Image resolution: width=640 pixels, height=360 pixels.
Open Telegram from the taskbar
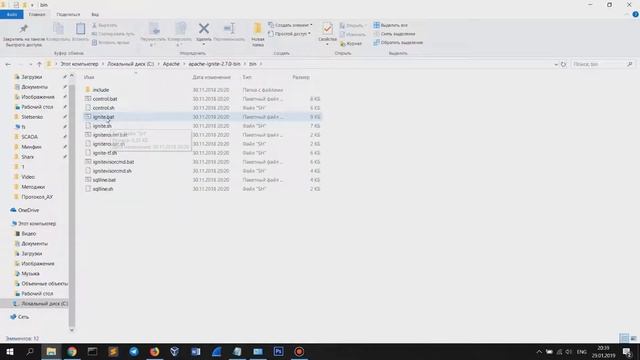(133, 351)
